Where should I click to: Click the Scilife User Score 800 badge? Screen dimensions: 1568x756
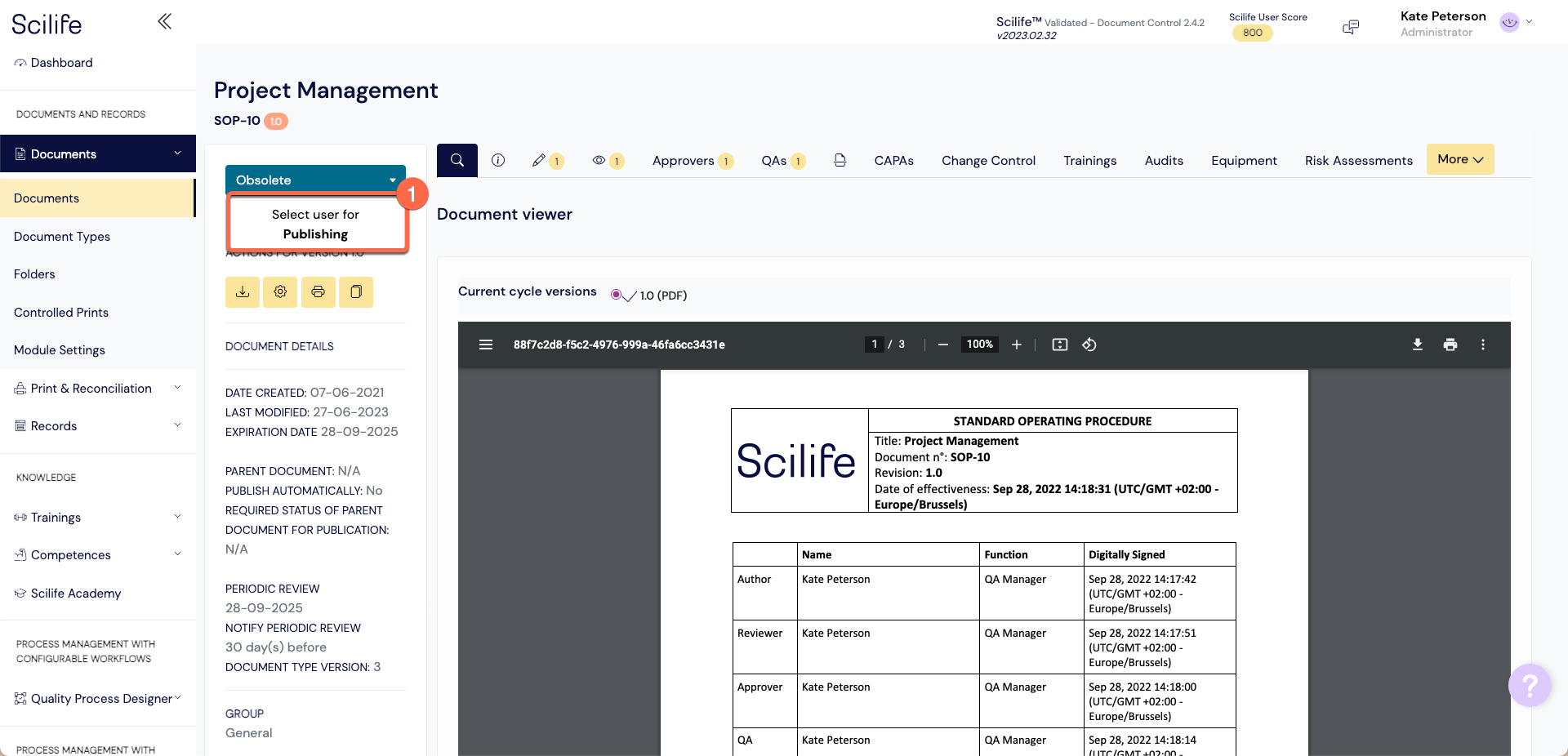tap(1253, 33)
